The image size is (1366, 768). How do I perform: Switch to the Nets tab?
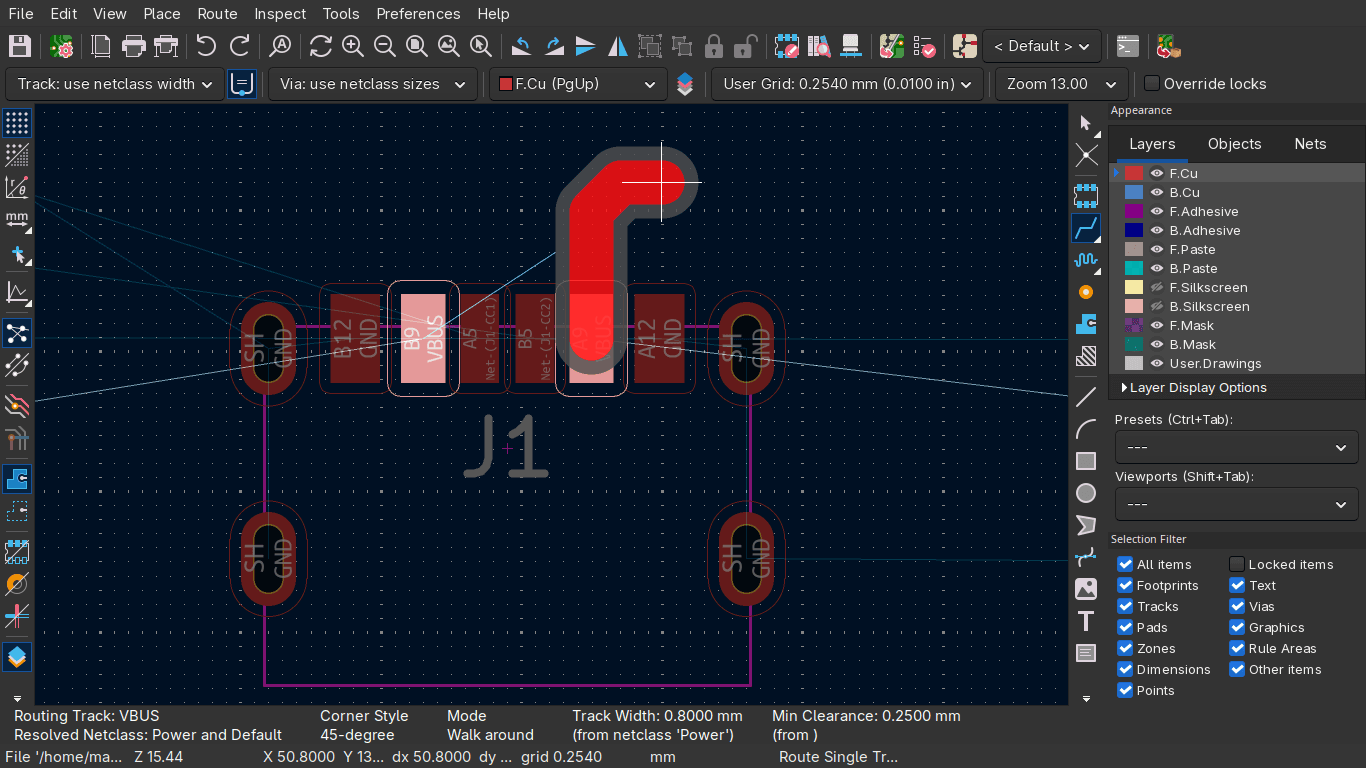[x=1310, y=144]
